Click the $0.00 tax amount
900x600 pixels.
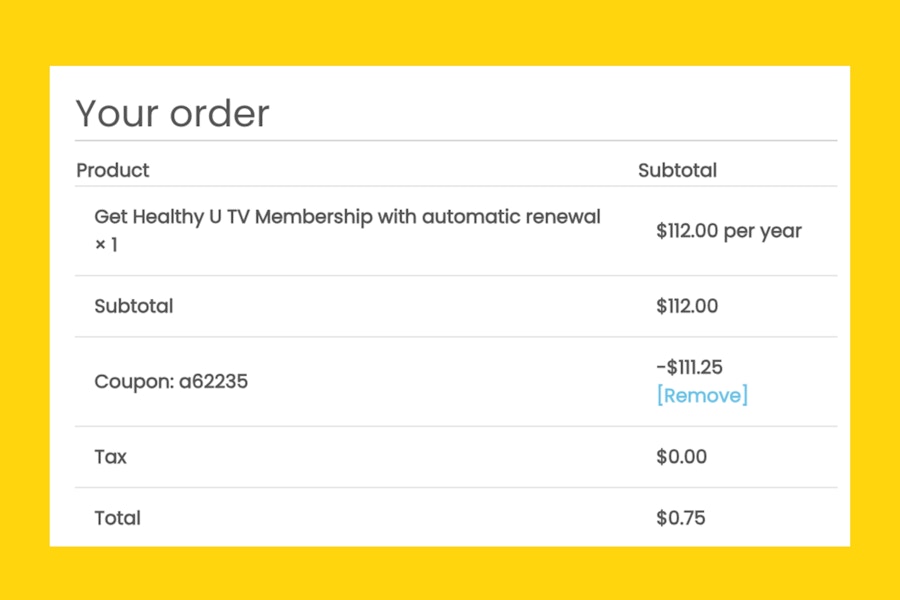[x=681, y=457]
